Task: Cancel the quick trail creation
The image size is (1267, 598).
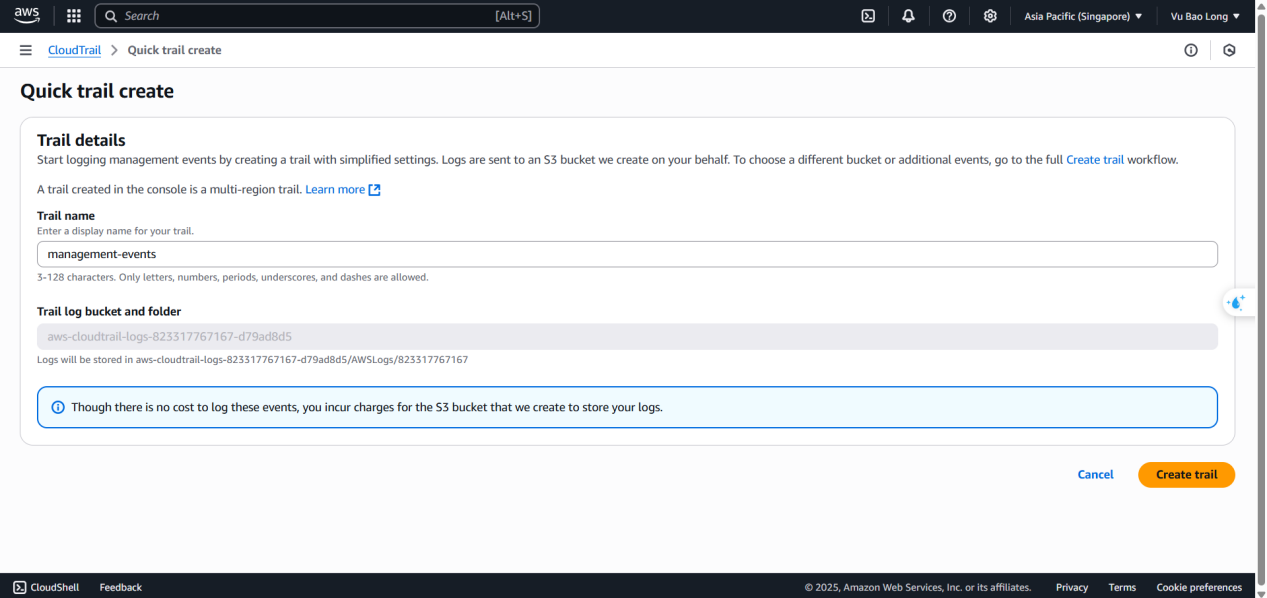Action: (x=1095, y=475)
